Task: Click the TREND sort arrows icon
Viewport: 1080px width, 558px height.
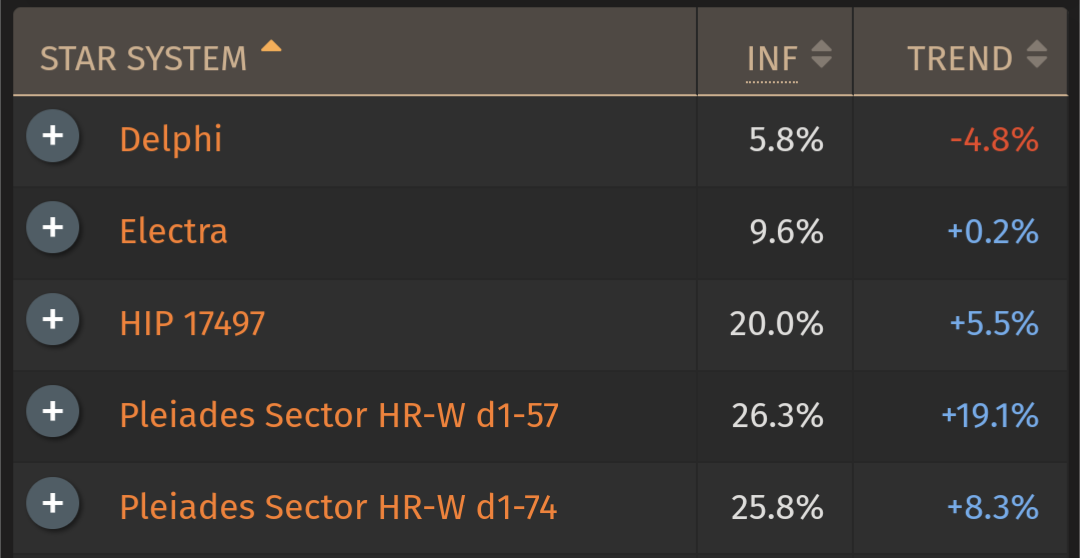Action: [x=1037, y=54]
